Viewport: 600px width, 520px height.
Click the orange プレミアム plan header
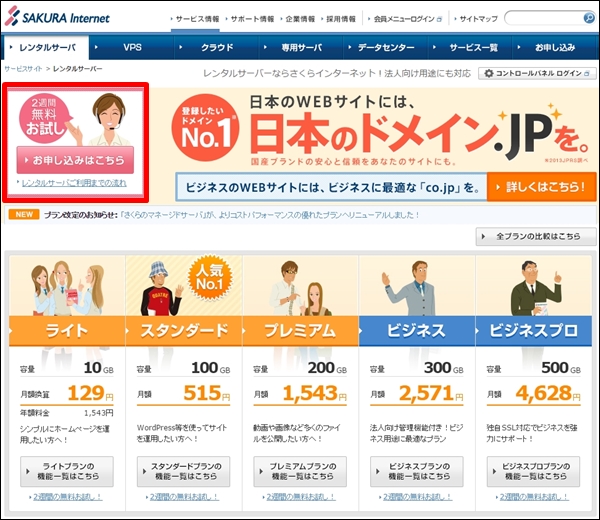coord(300,331)
